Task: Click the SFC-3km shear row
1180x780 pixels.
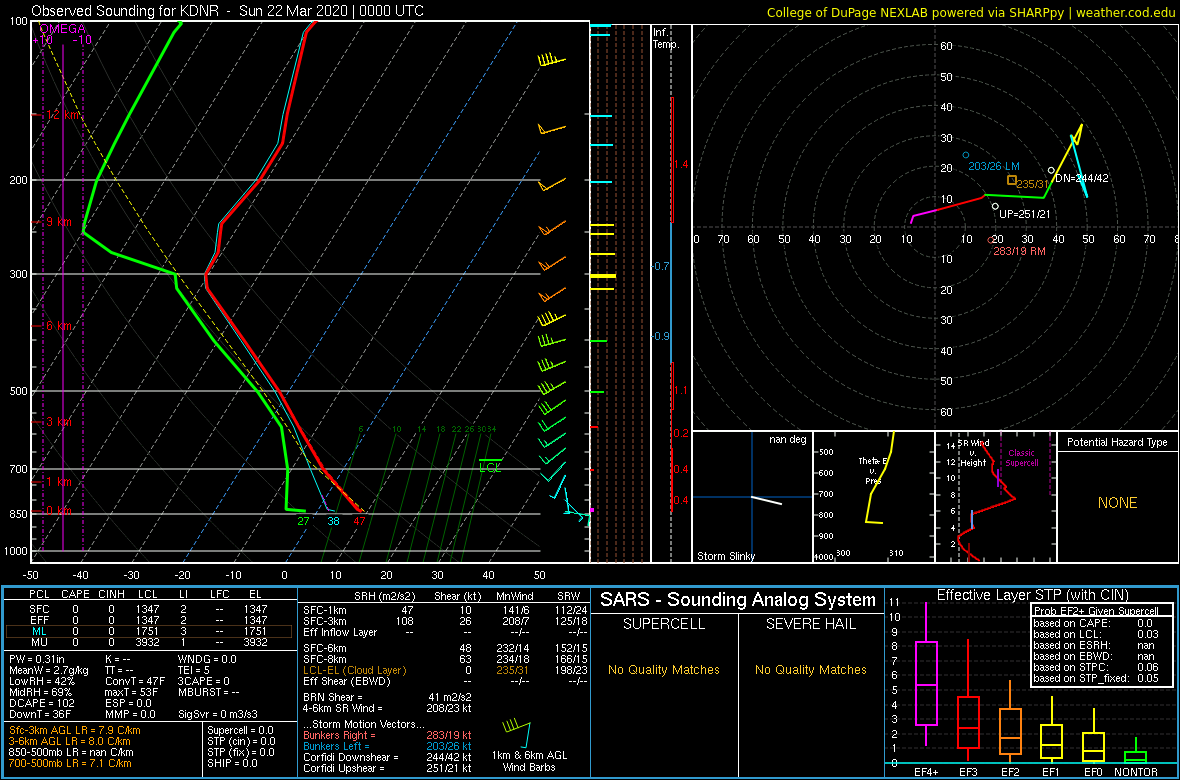Action: pyautogui.click(x=444, y=620)
